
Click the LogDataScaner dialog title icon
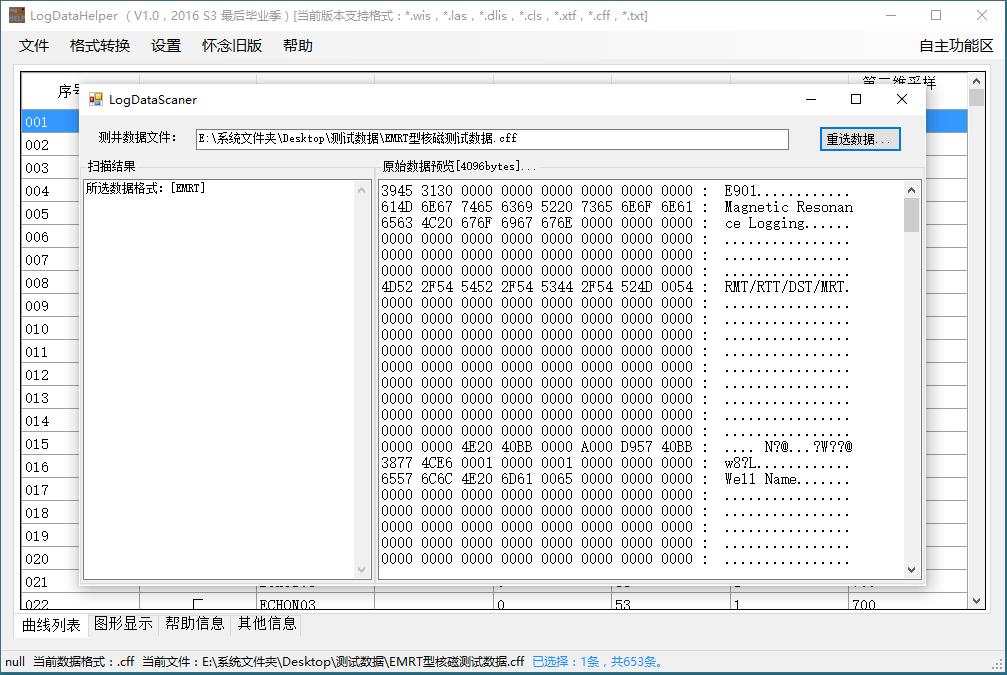click(96, 99)
